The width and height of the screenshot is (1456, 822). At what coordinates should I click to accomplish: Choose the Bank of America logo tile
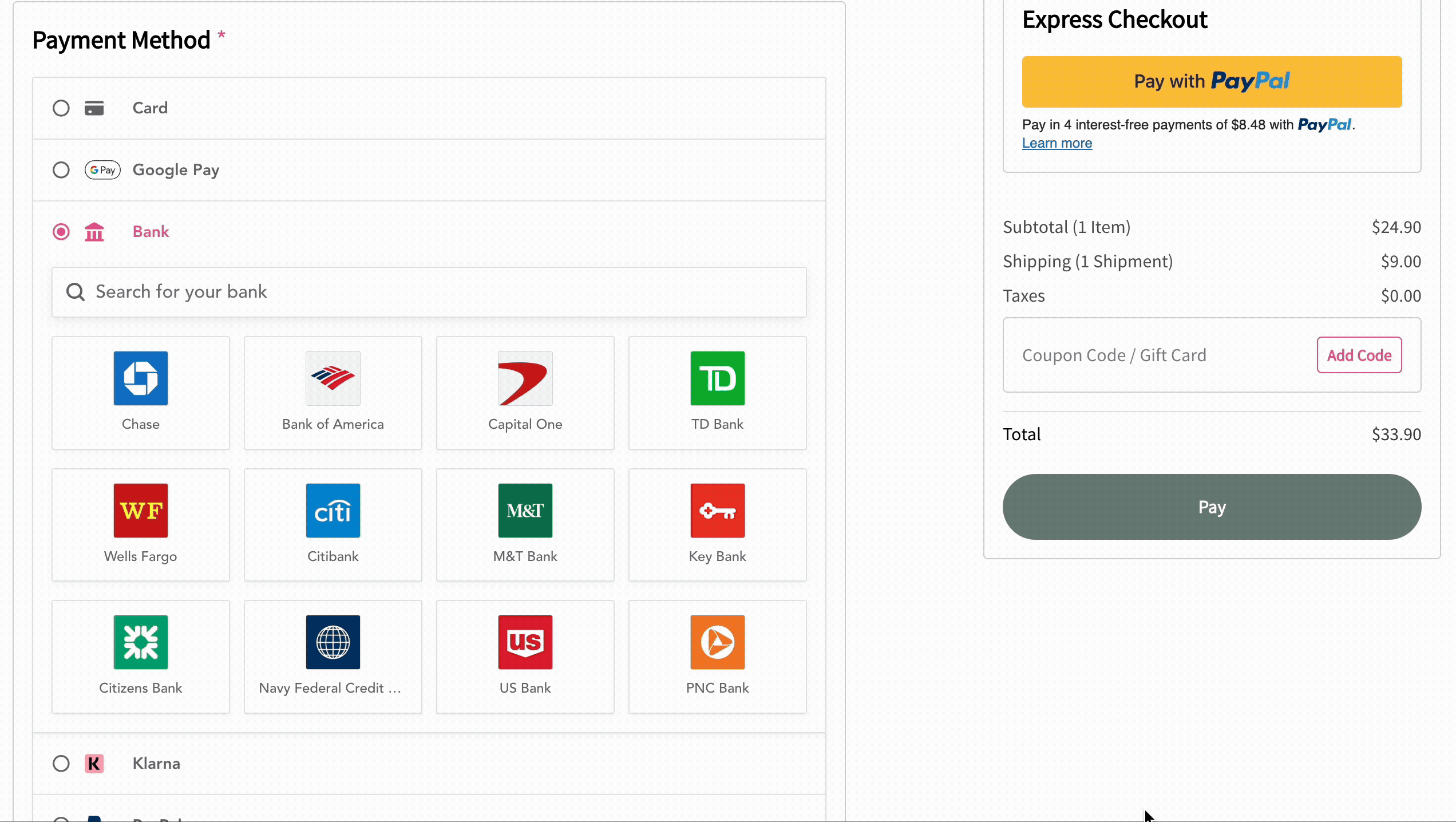tap(333, 378)
